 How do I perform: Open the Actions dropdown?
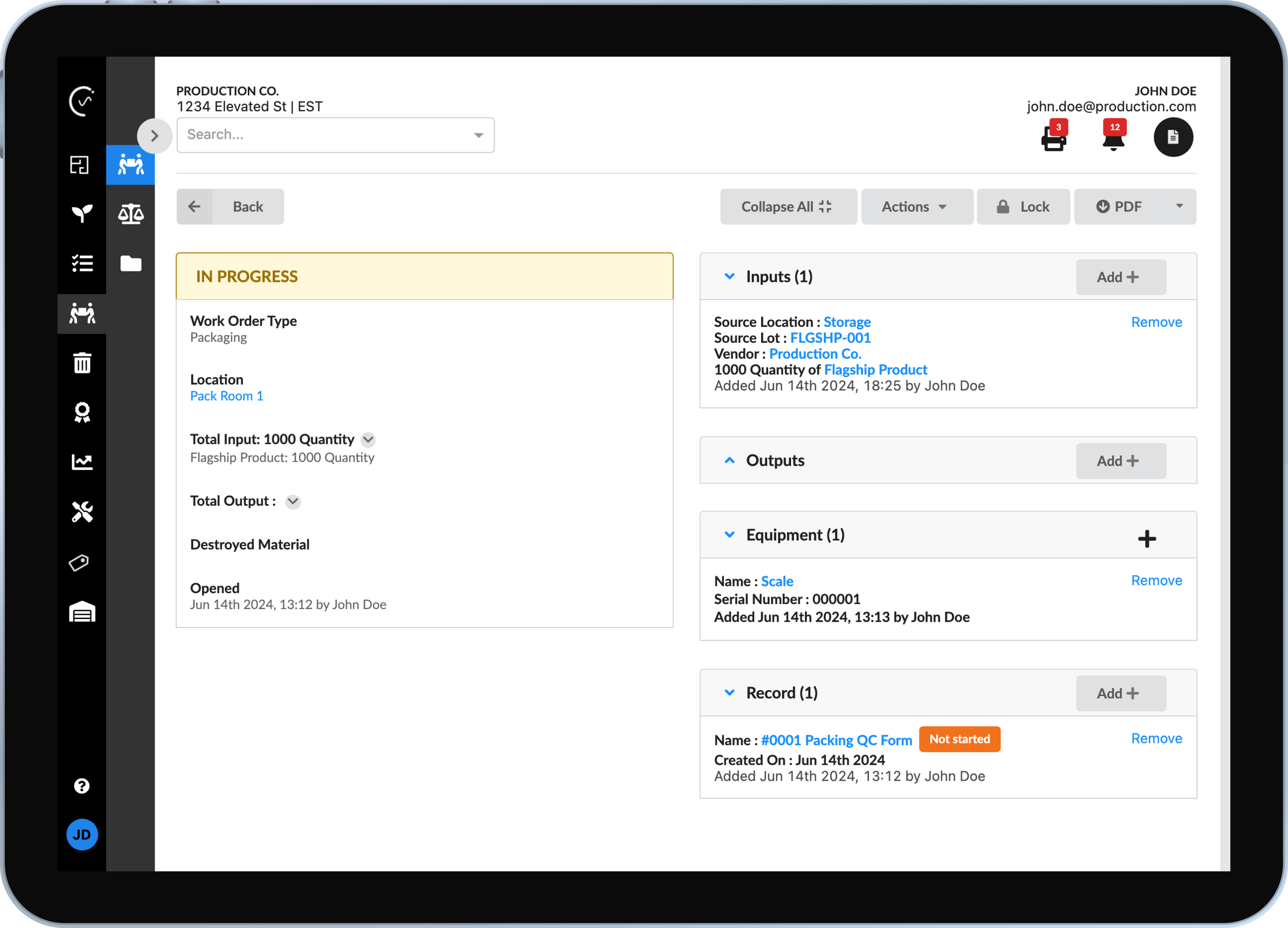[x=916, y=206]
